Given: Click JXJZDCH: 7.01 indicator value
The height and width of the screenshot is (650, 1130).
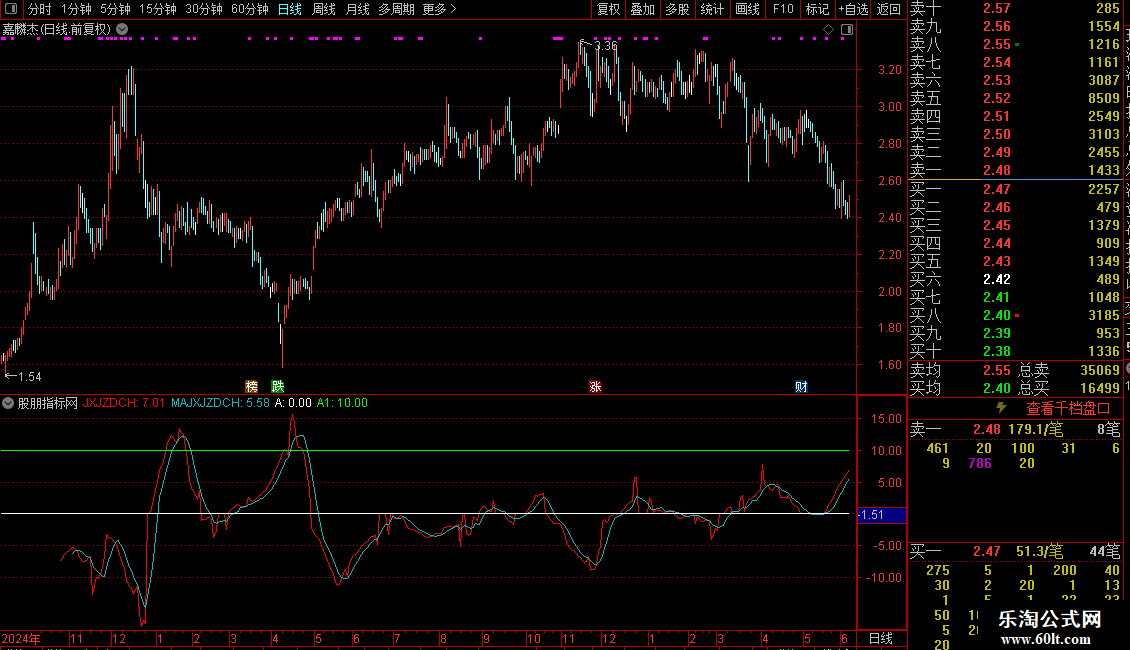Looking at the screenshot, I should (123, 404).
